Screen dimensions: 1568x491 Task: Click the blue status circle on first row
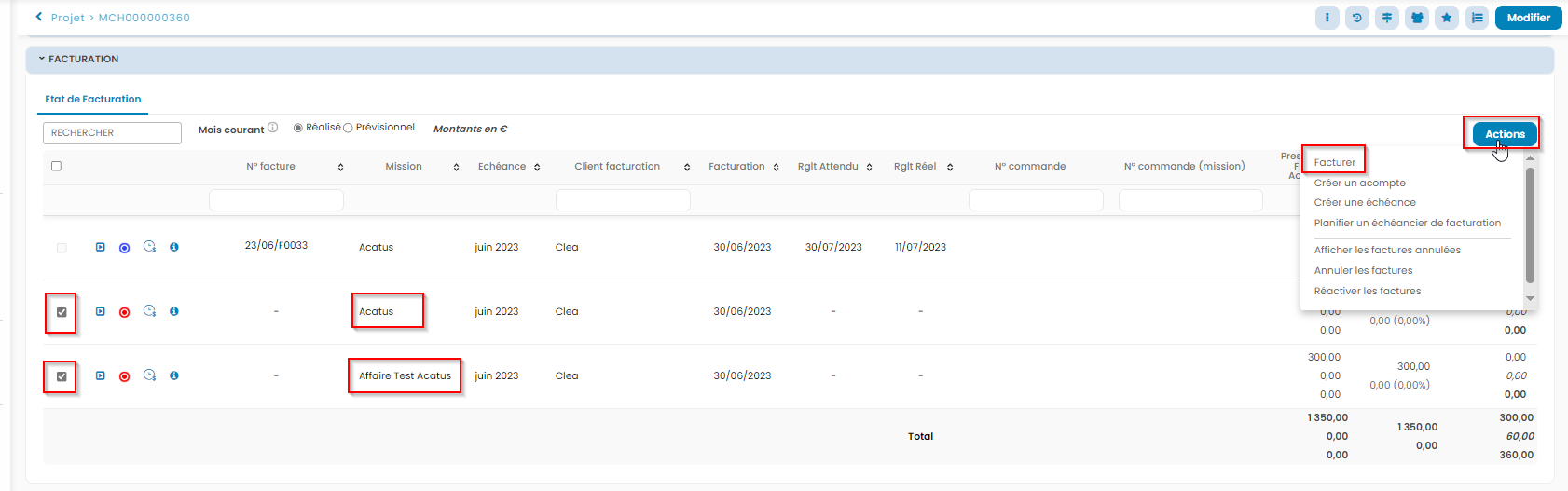click(124, 248)
